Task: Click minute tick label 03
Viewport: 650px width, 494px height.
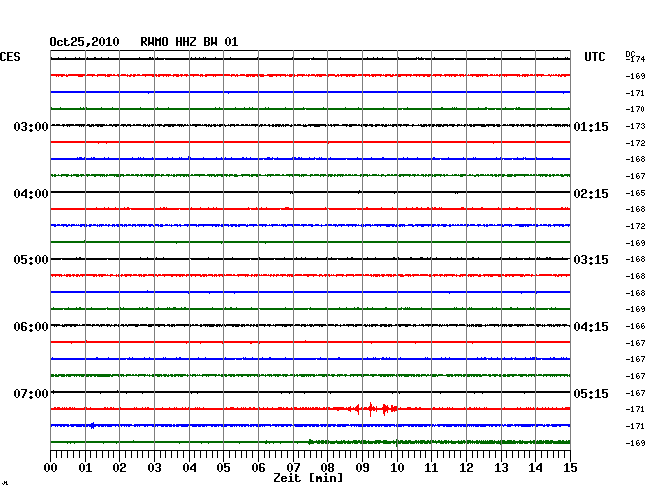Action: coord(155,468)
